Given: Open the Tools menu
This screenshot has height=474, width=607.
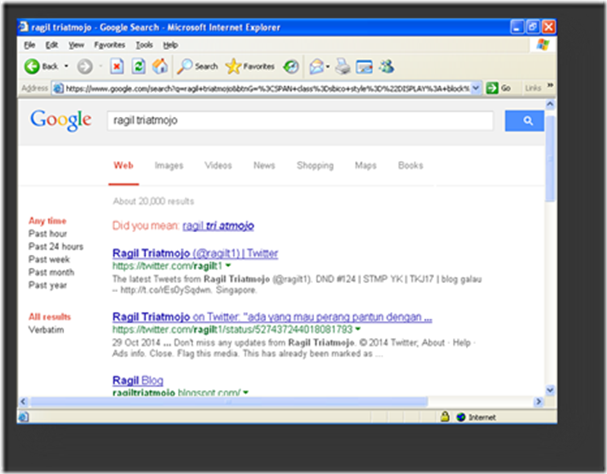Looking at the screenshot, I should click(144, 45).
